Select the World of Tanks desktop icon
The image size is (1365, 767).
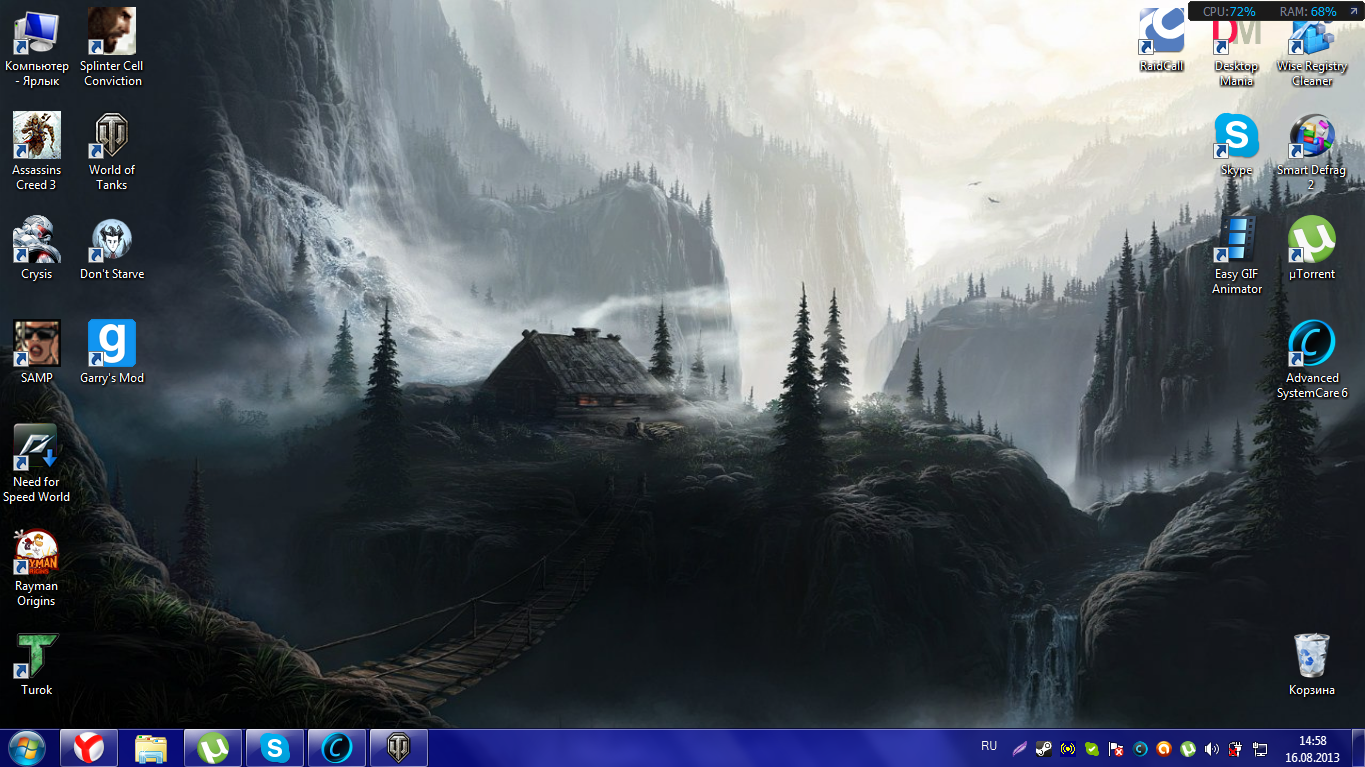tap(112, 151)
